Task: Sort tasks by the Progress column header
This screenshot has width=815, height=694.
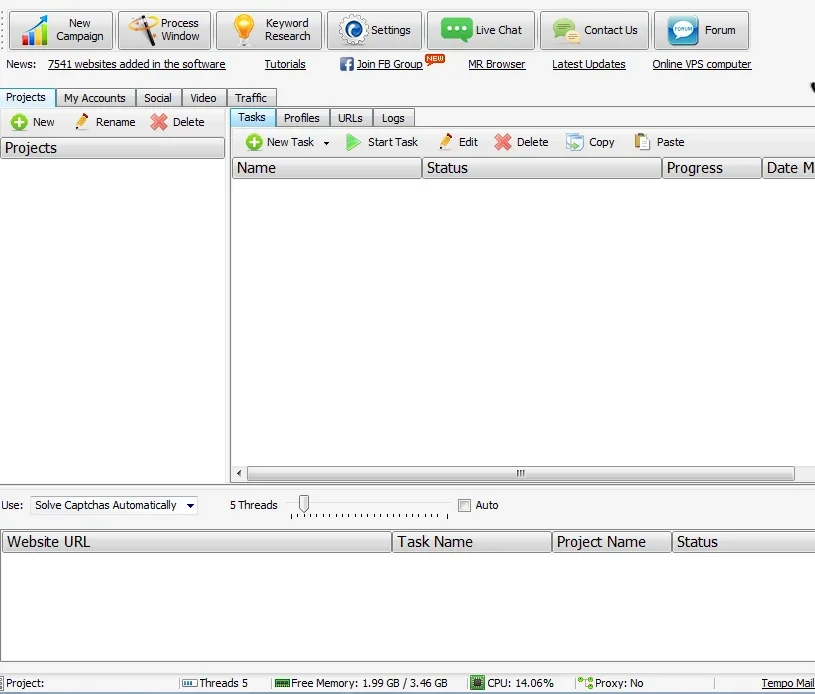Action: pos(712,168)
